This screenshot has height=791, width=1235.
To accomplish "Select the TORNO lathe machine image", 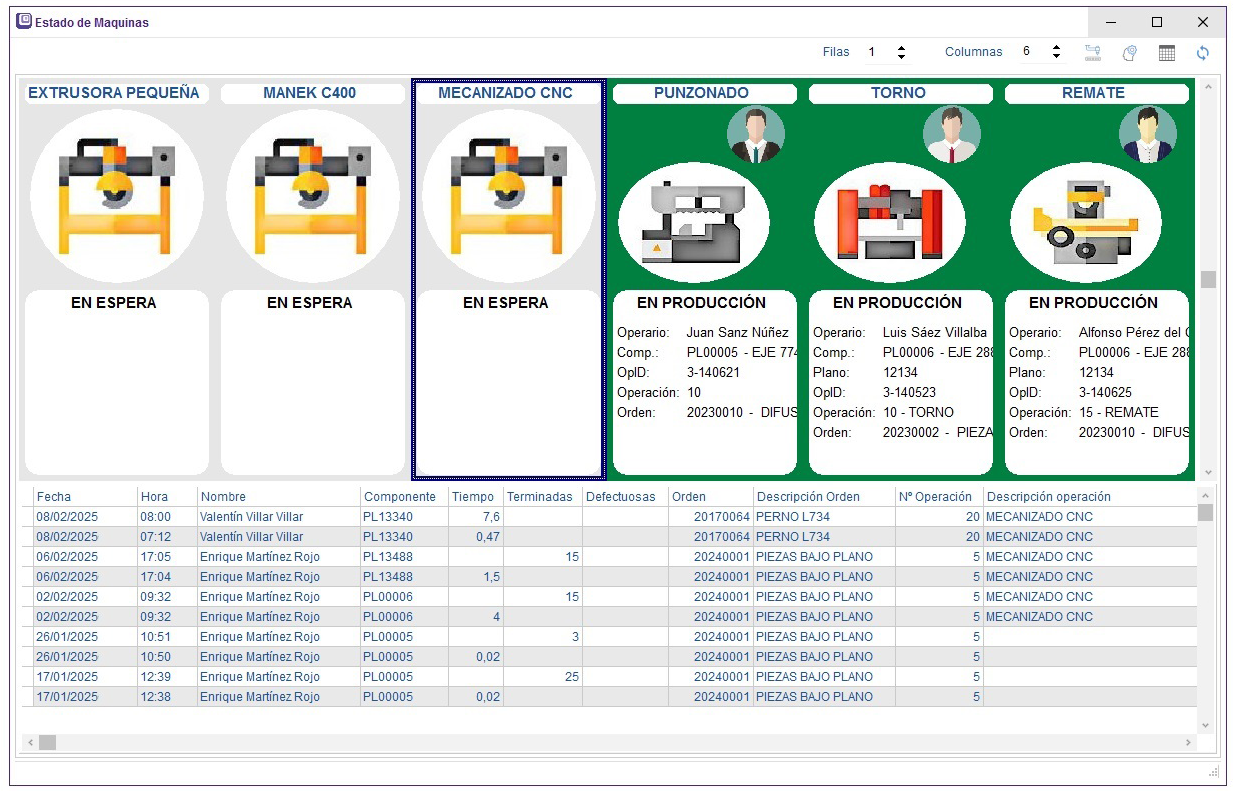I will click(890, 223).
